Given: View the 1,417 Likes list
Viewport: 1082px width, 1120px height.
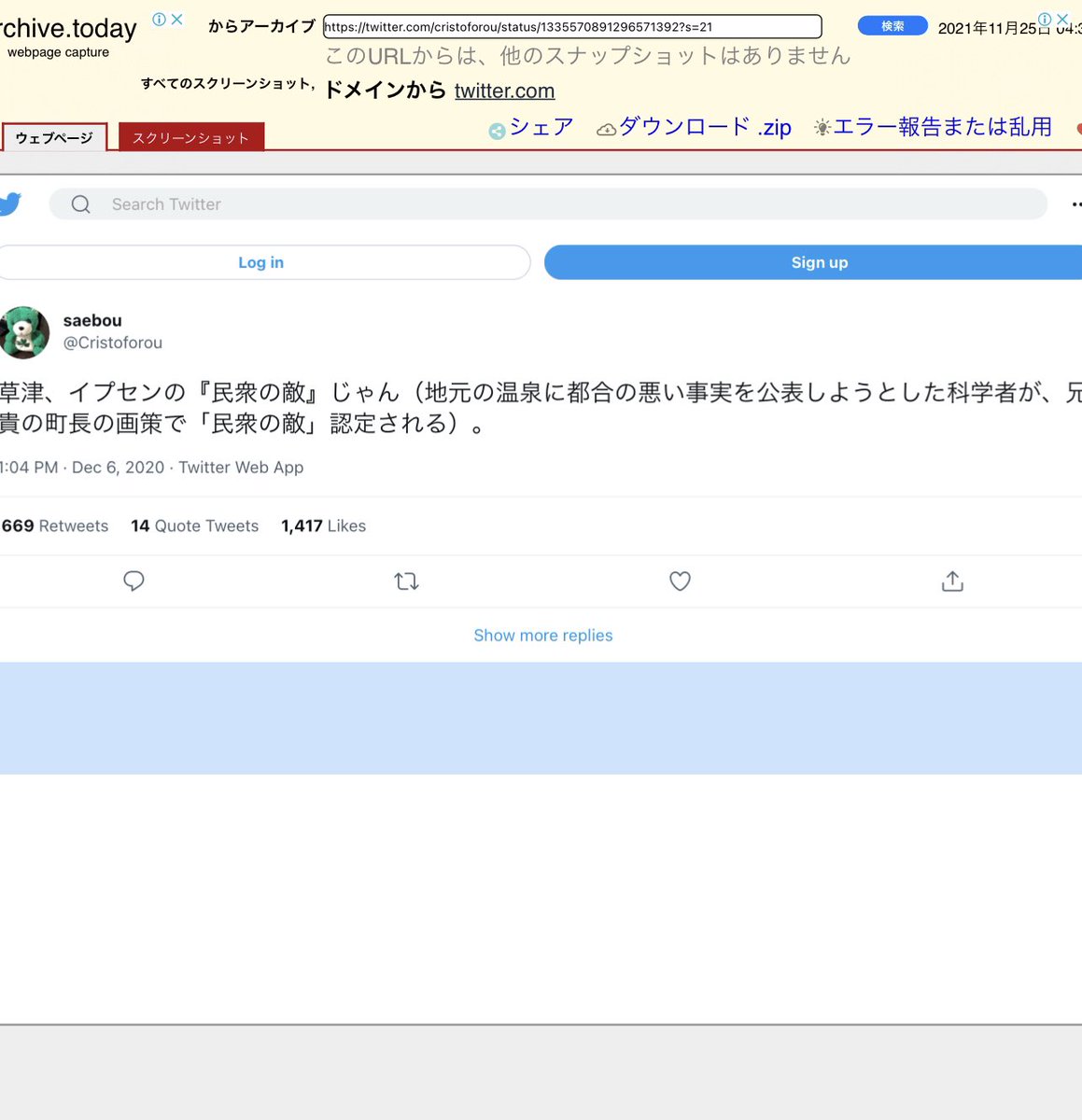Looking at the screenshot, I should pos(324,526).
